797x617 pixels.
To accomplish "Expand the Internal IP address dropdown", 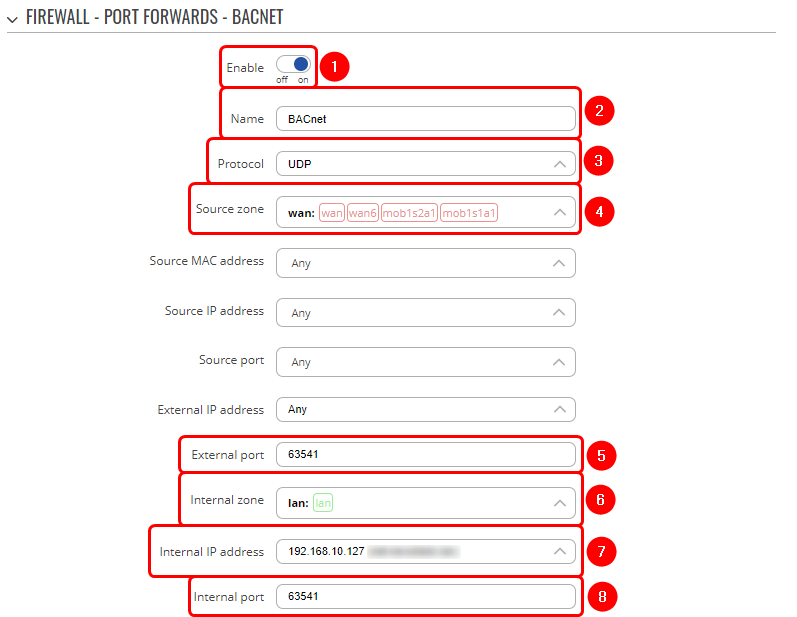I will click(559, 551).
